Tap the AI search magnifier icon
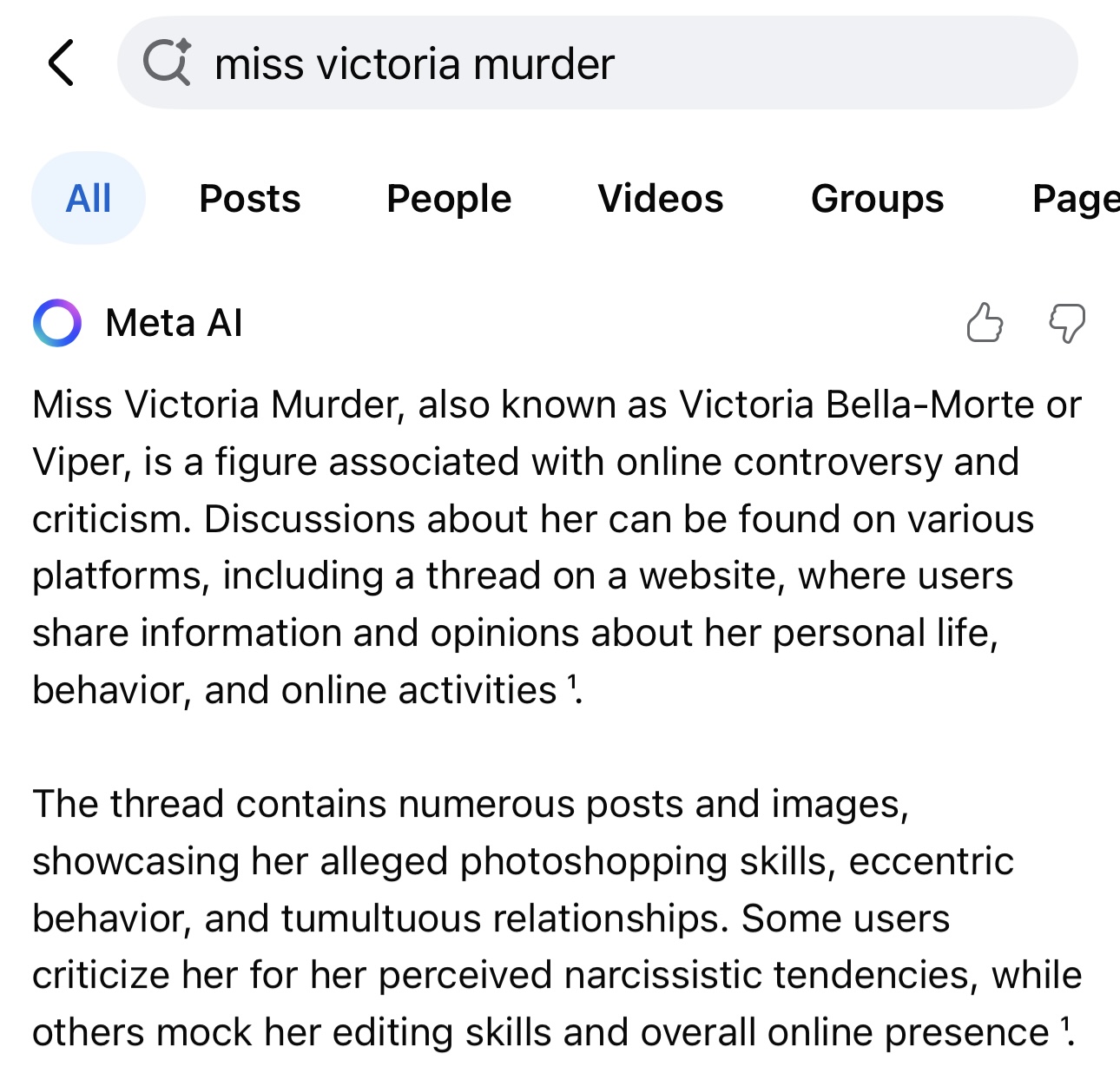 [167, 63]
